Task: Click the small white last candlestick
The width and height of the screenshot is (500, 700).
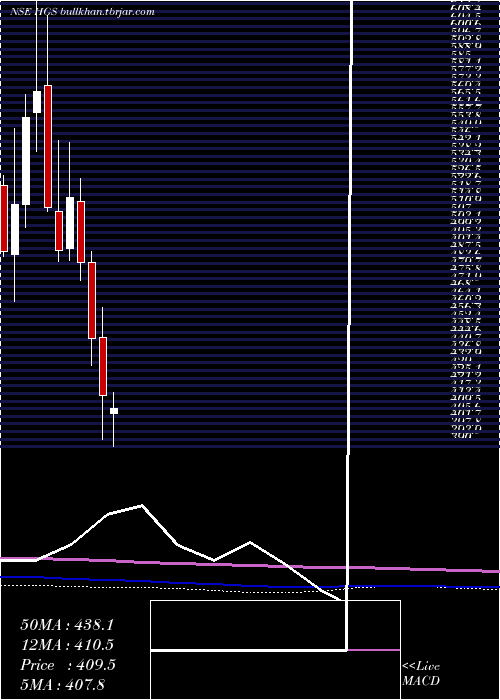Action: [x=114, y=411]
